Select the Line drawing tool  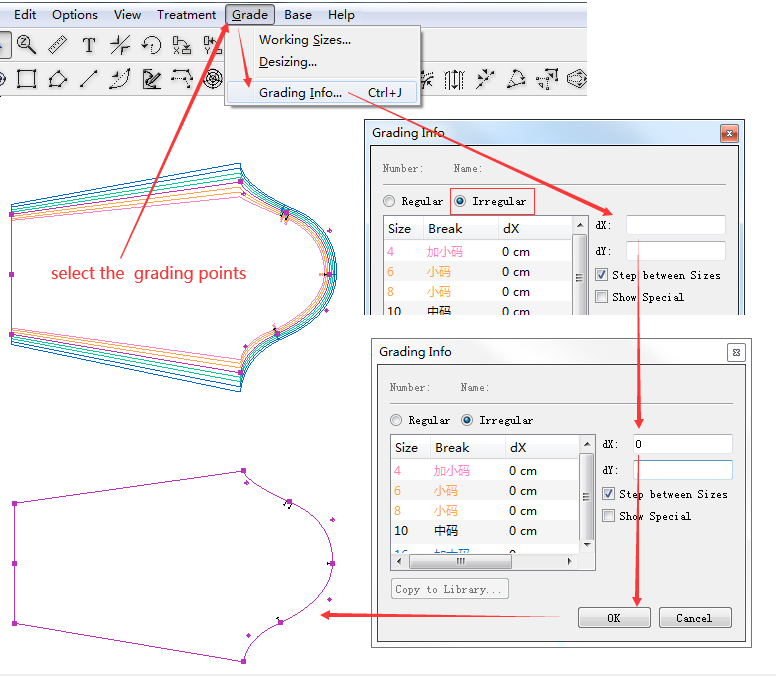(x=89, y=78)
